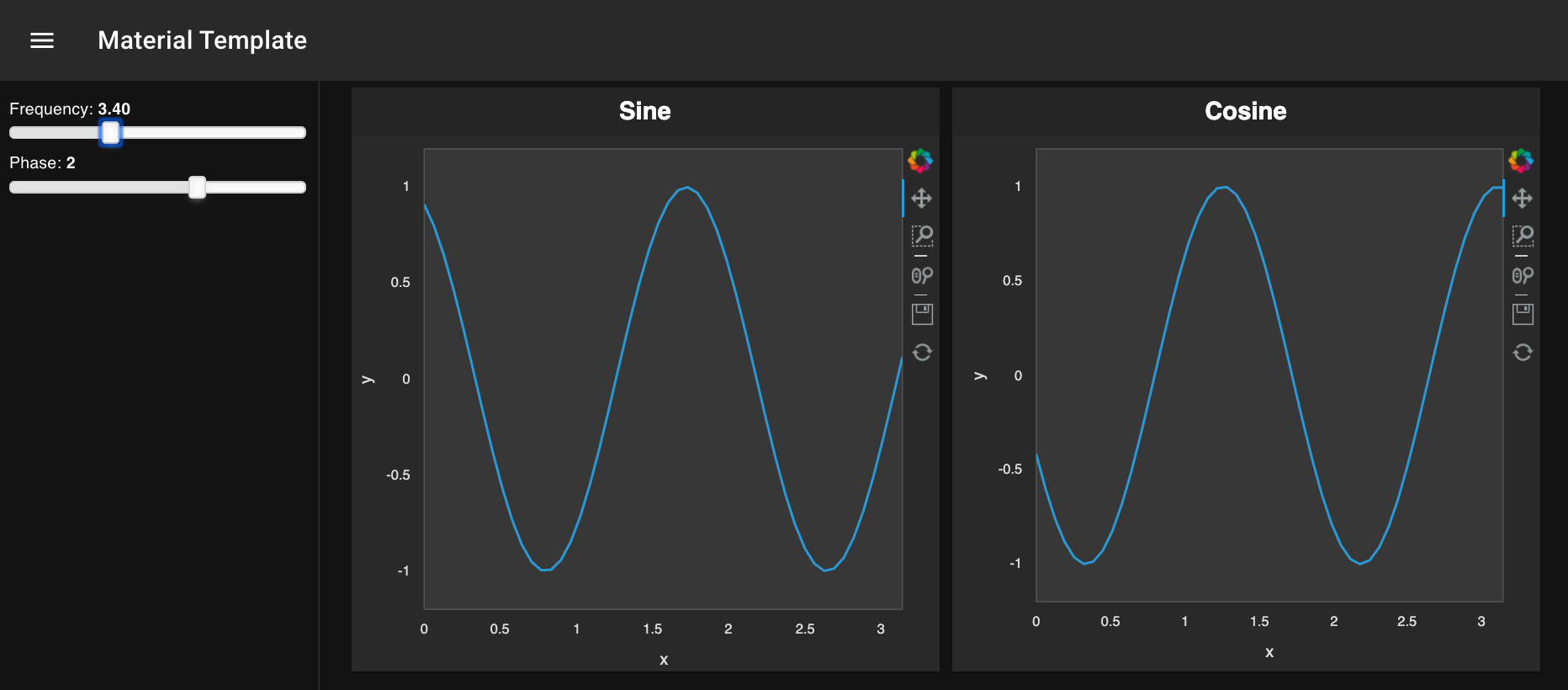Viewport: 1568px width, 690px height.
Task: Click the Cosine plot title
Action: 1245,111
